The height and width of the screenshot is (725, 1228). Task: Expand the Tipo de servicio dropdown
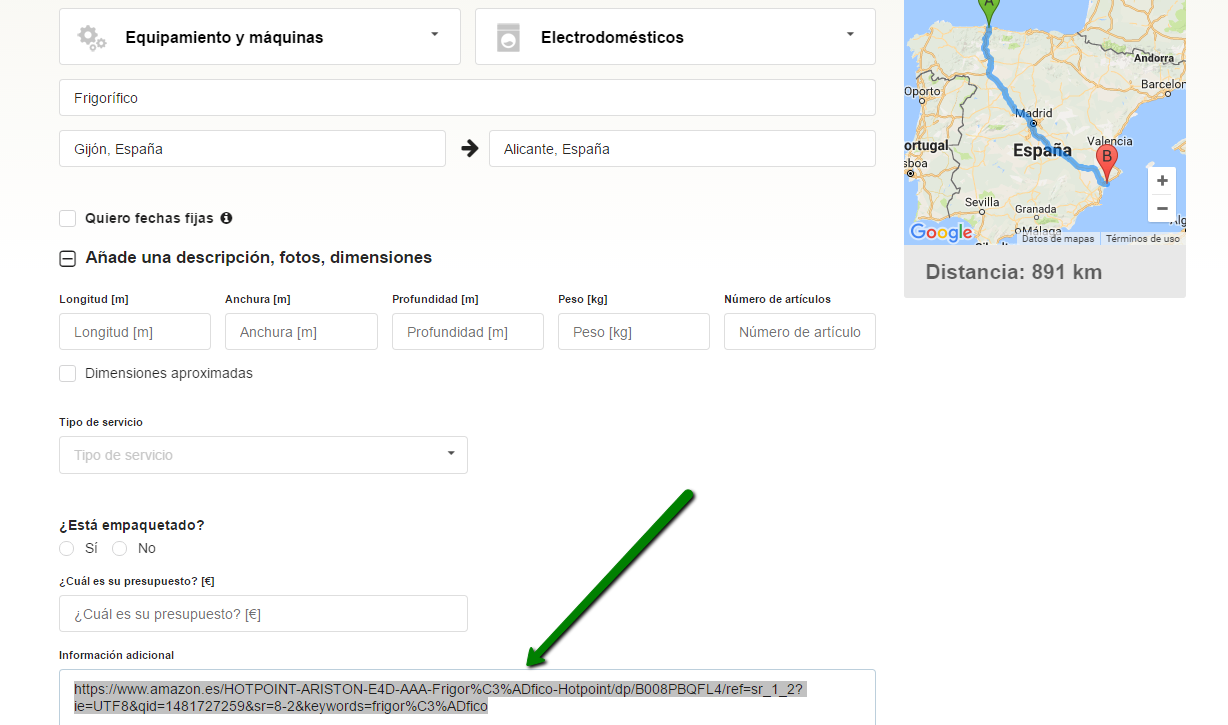(451, 454)
